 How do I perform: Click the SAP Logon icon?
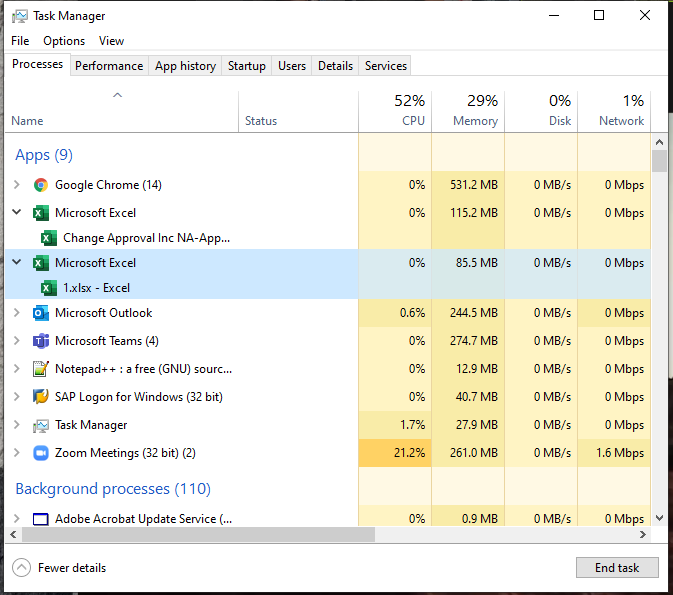[x=41, y=397]
